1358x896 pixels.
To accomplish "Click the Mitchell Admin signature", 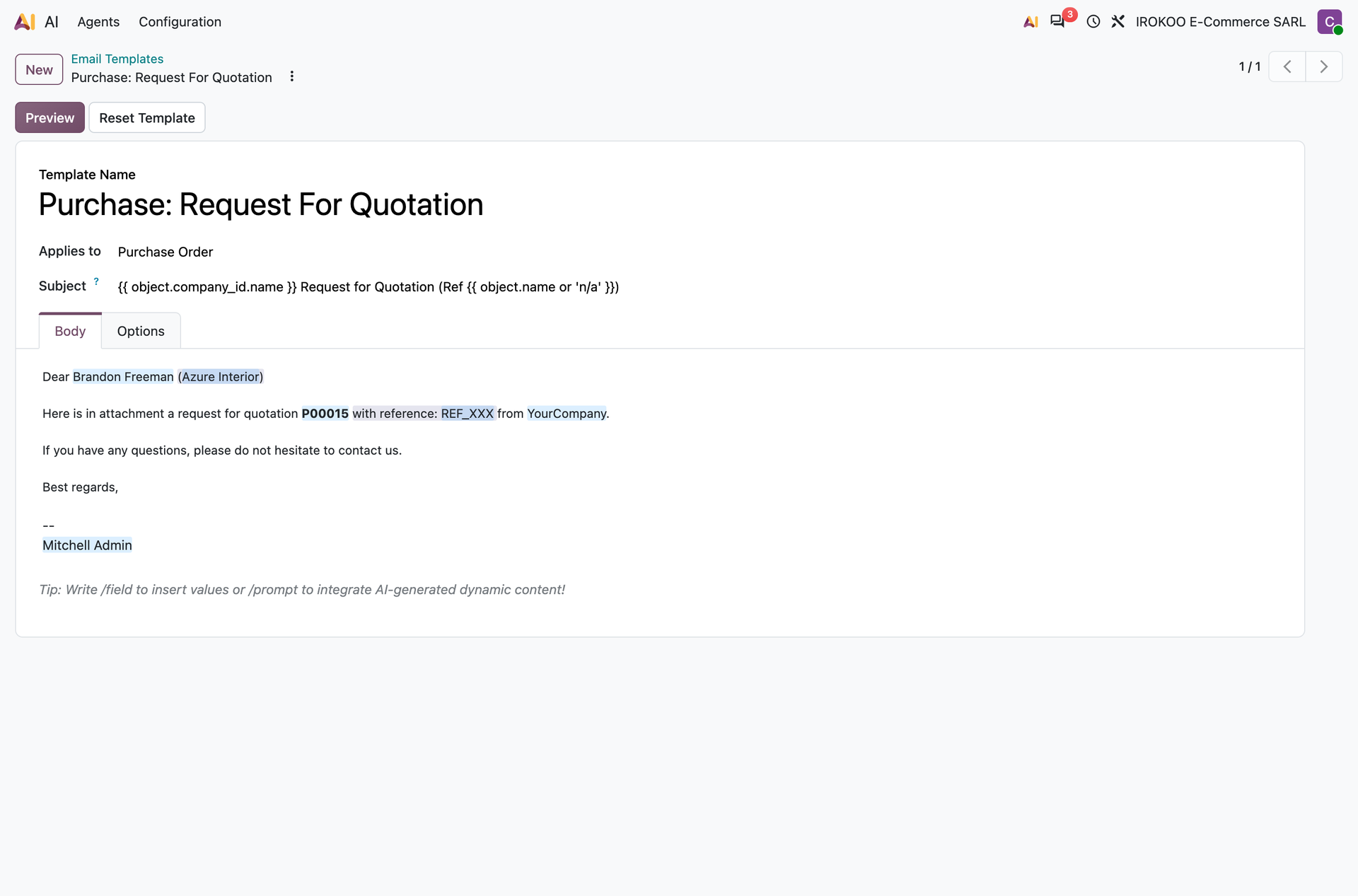I will point(87,545).
